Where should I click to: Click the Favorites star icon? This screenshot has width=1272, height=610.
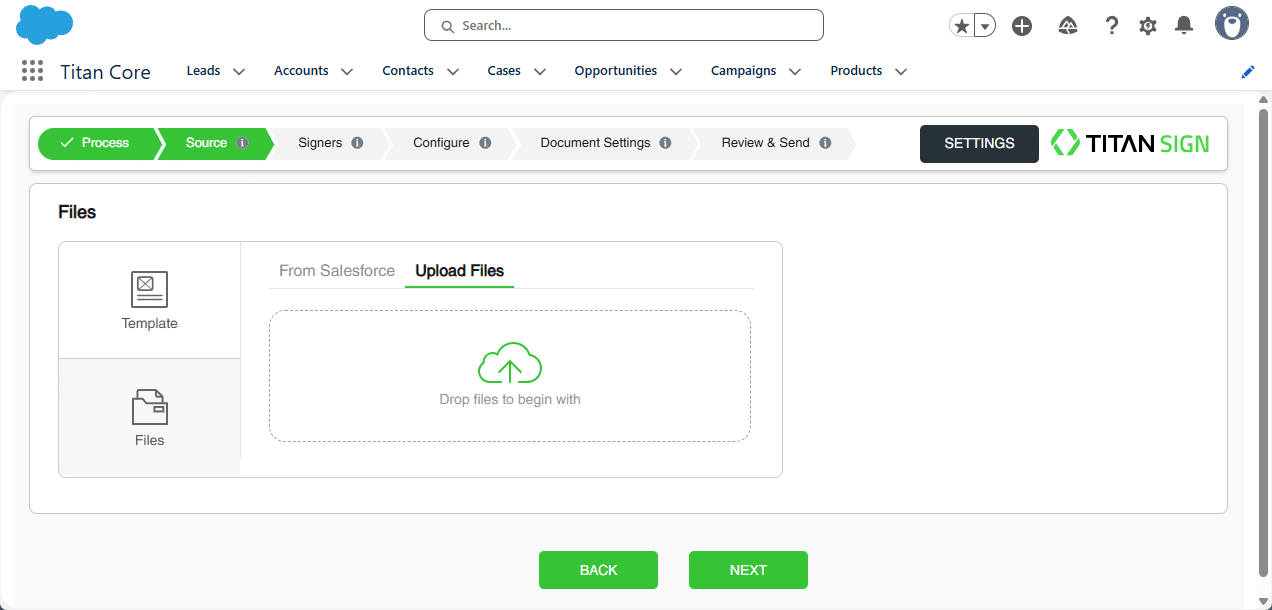(962, 26)
